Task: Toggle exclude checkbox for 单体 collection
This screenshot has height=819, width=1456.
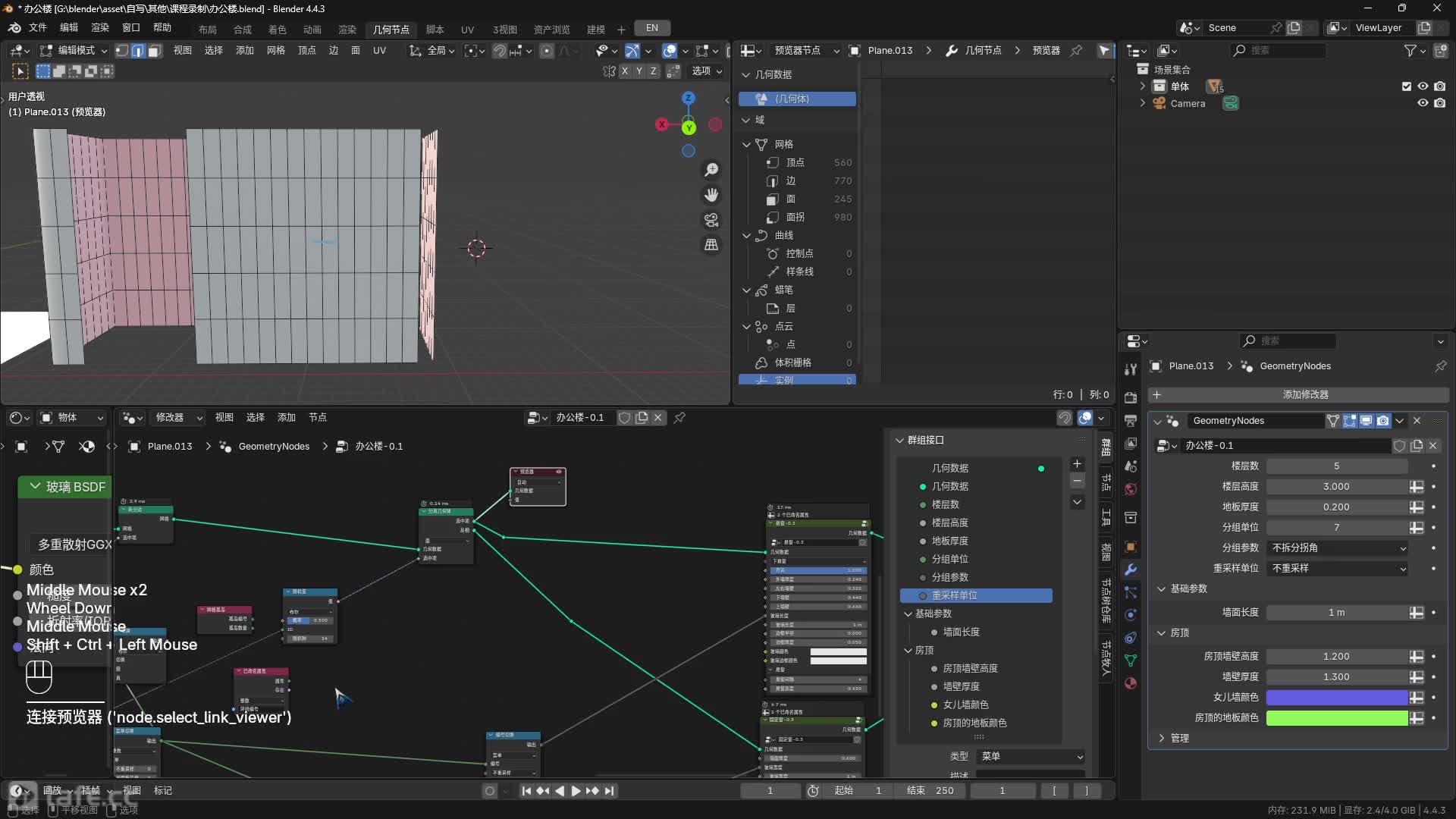Action: (1407, 86)
